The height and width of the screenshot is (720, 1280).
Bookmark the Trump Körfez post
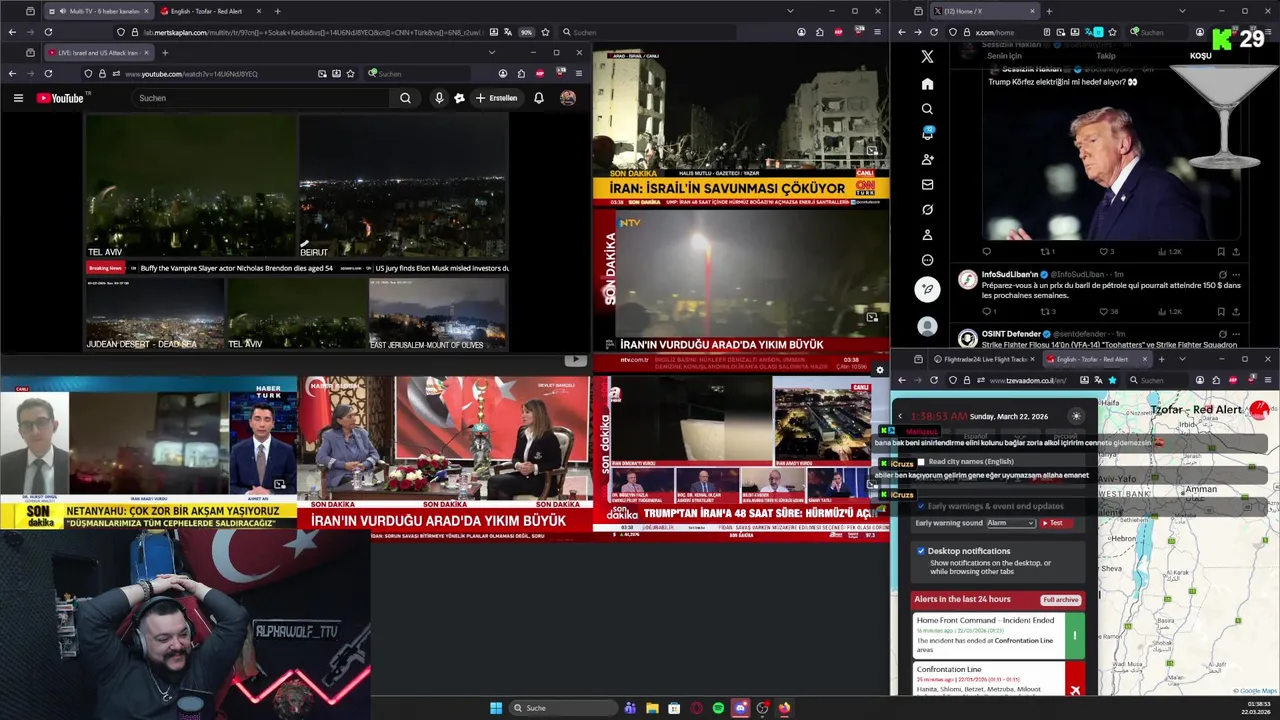coord(1220,252)
